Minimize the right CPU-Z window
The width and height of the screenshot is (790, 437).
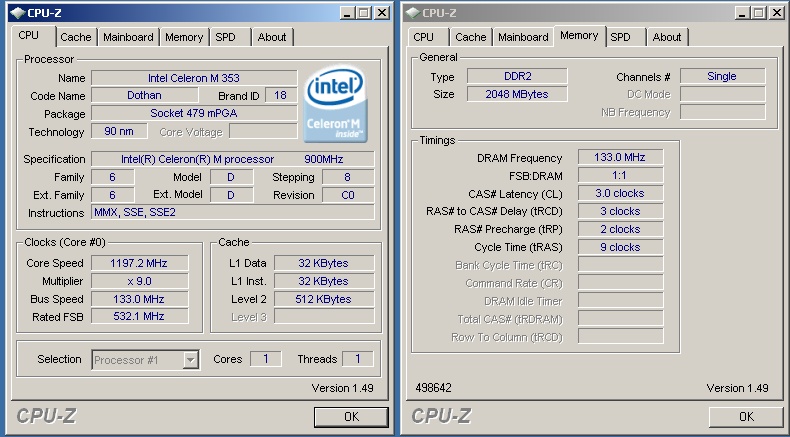[742, 13]
